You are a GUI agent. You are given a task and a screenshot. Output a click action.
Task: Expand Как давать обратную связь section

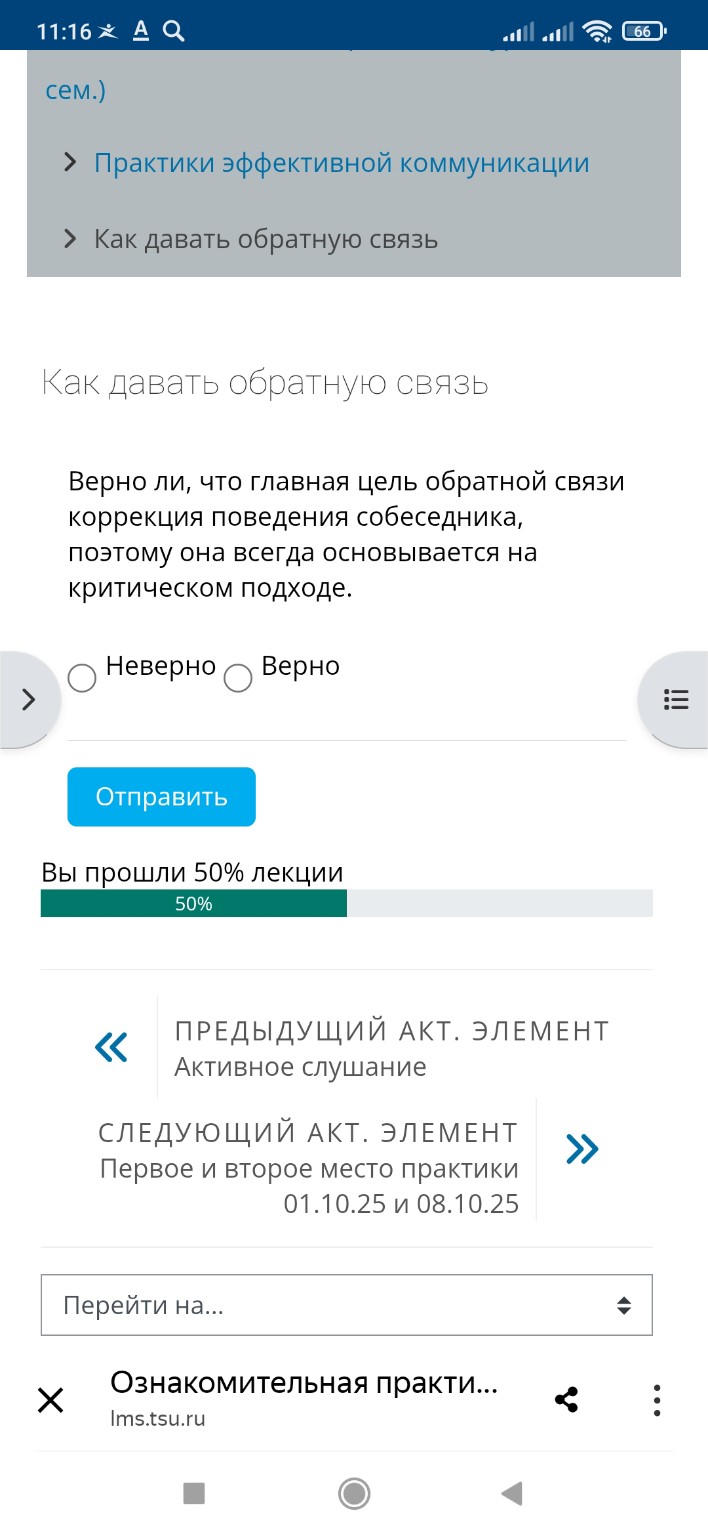click(265, 238)
